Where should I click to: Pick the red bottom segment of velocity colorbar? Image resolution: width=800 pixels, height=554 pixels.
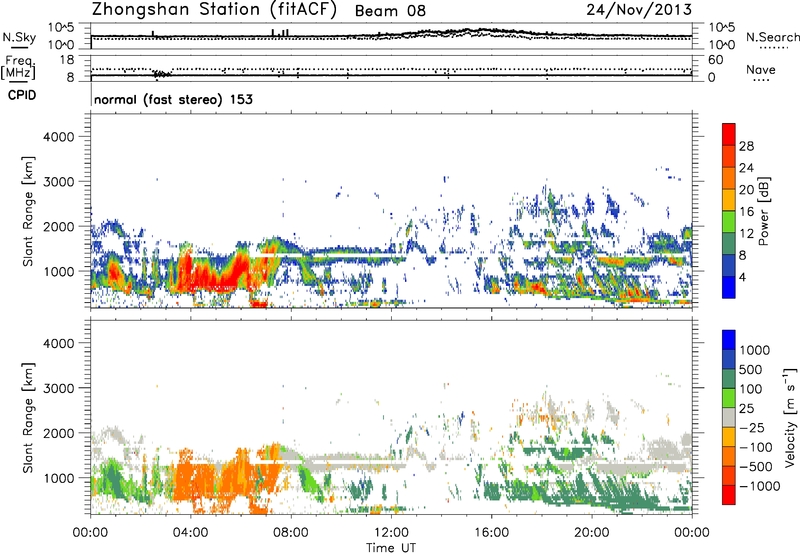tap(729, 495)
